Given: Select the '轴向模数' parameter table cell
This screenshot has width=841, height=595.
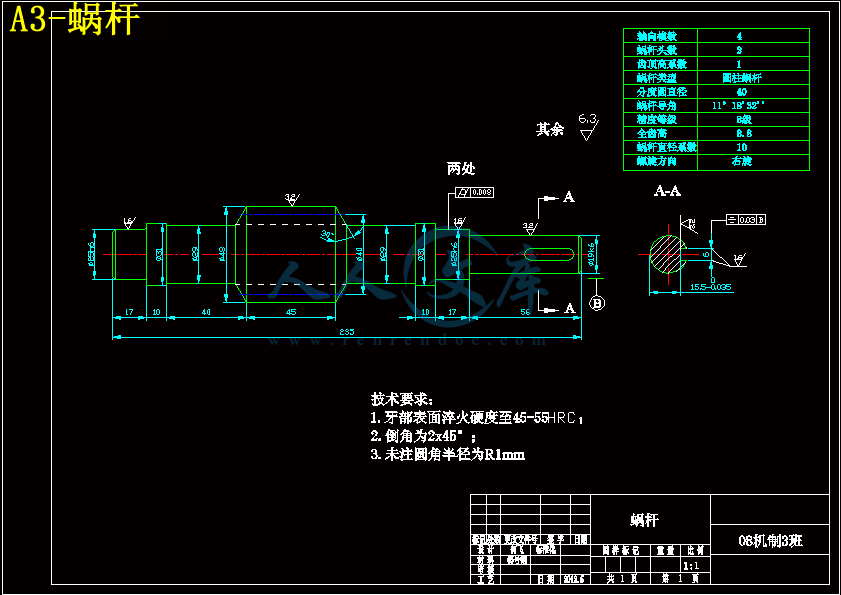Looking at the screenshot, I should [660, 36].
